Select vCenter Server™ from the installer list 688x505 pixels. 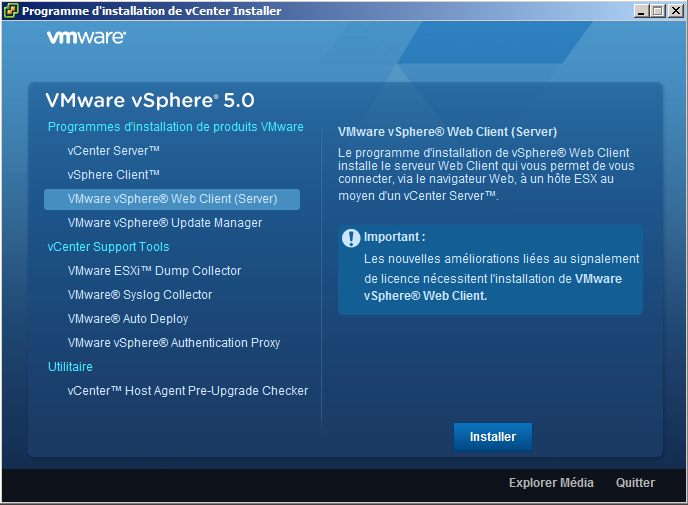pyautogui.click(x=113, y=150)
